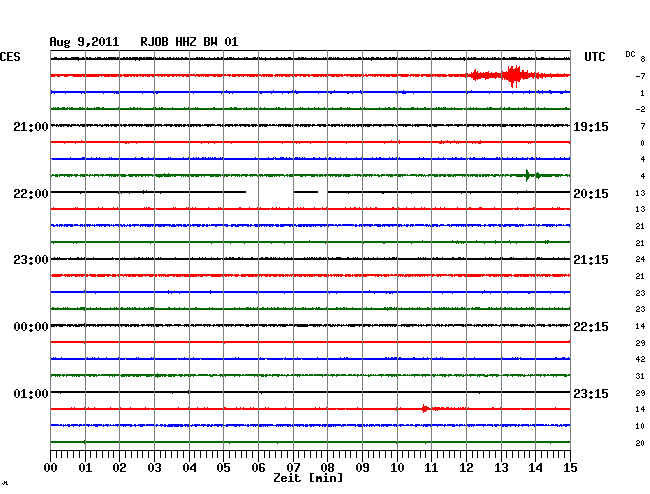Click the "08" minute axis label

(327, 468)
